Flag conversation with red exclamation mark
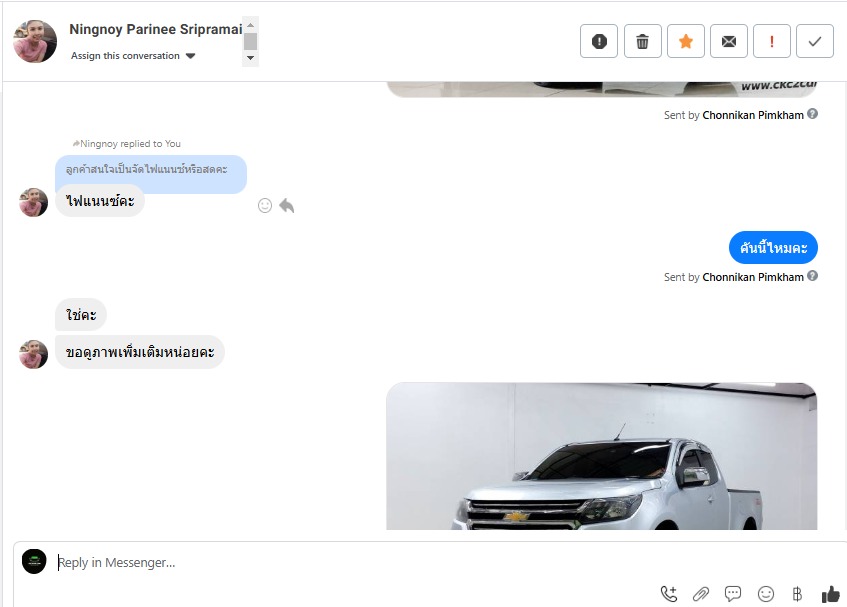Image resolution: width=847 pixels, height=607 pixels. (x=771, y=41)
